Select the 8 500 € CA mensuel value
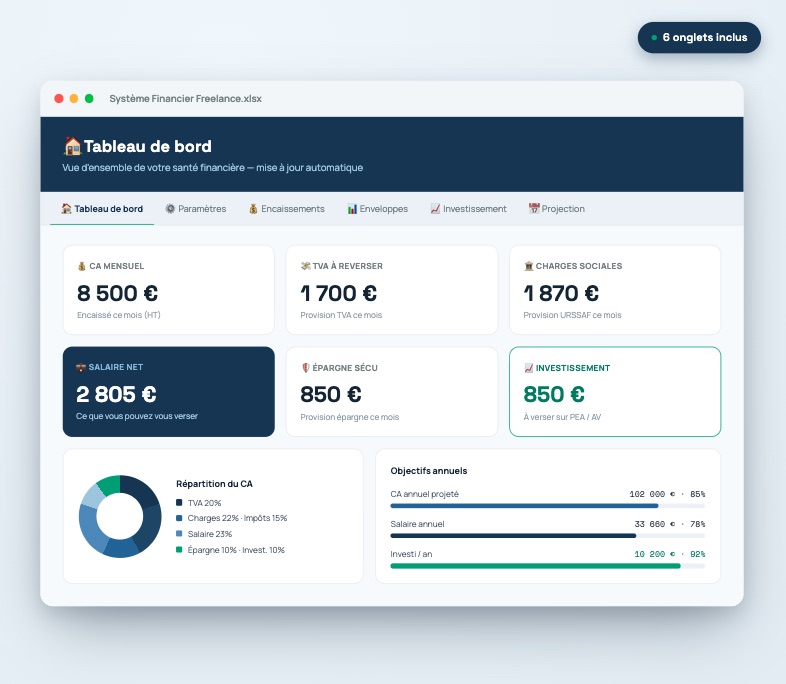 pos(118,294)
